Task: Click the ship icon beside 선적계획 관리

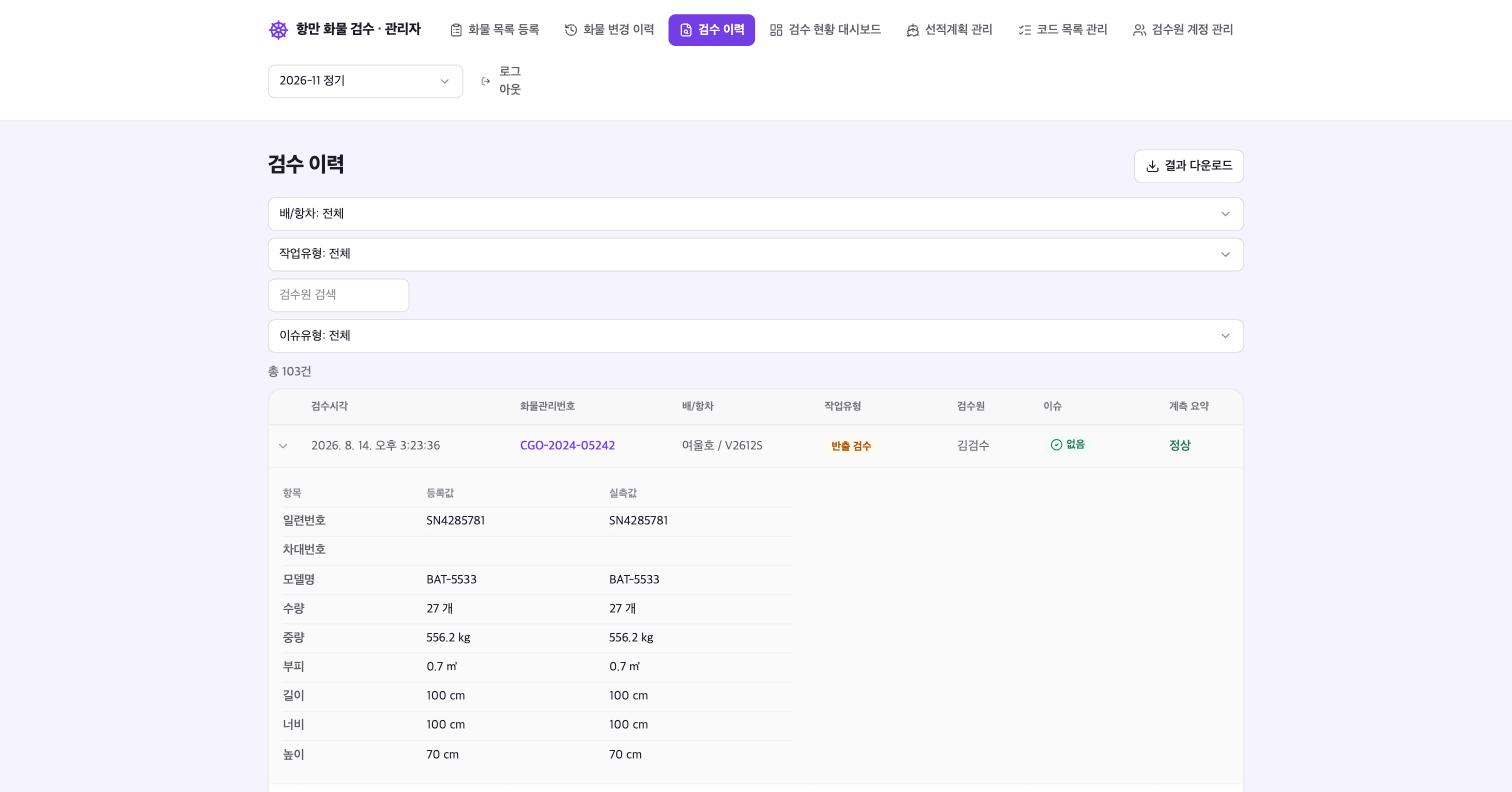Action: 912,30
